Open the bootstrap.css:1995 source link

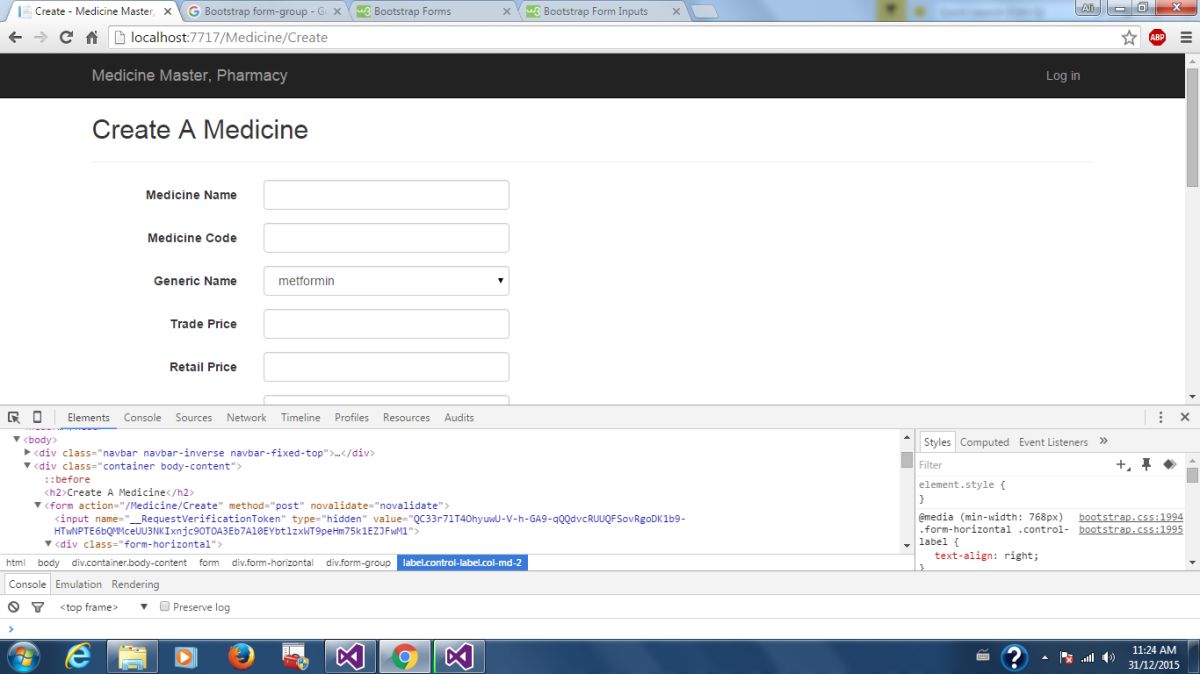(1131, 529)
